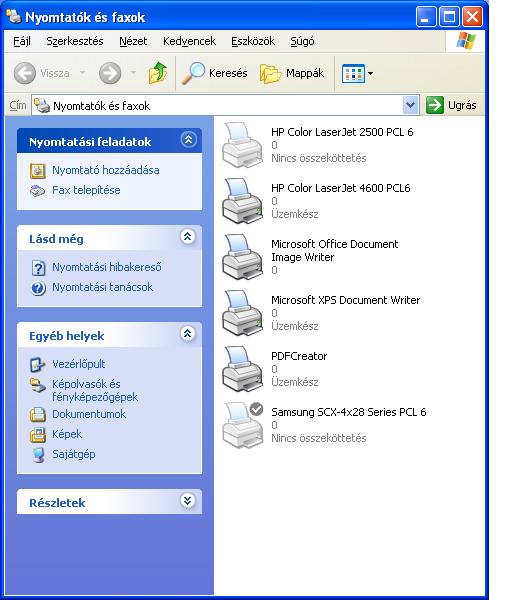Click the Vezérlőpult control panel icon
This screenshot has width=512, height=600.
(x=38, y=365)
